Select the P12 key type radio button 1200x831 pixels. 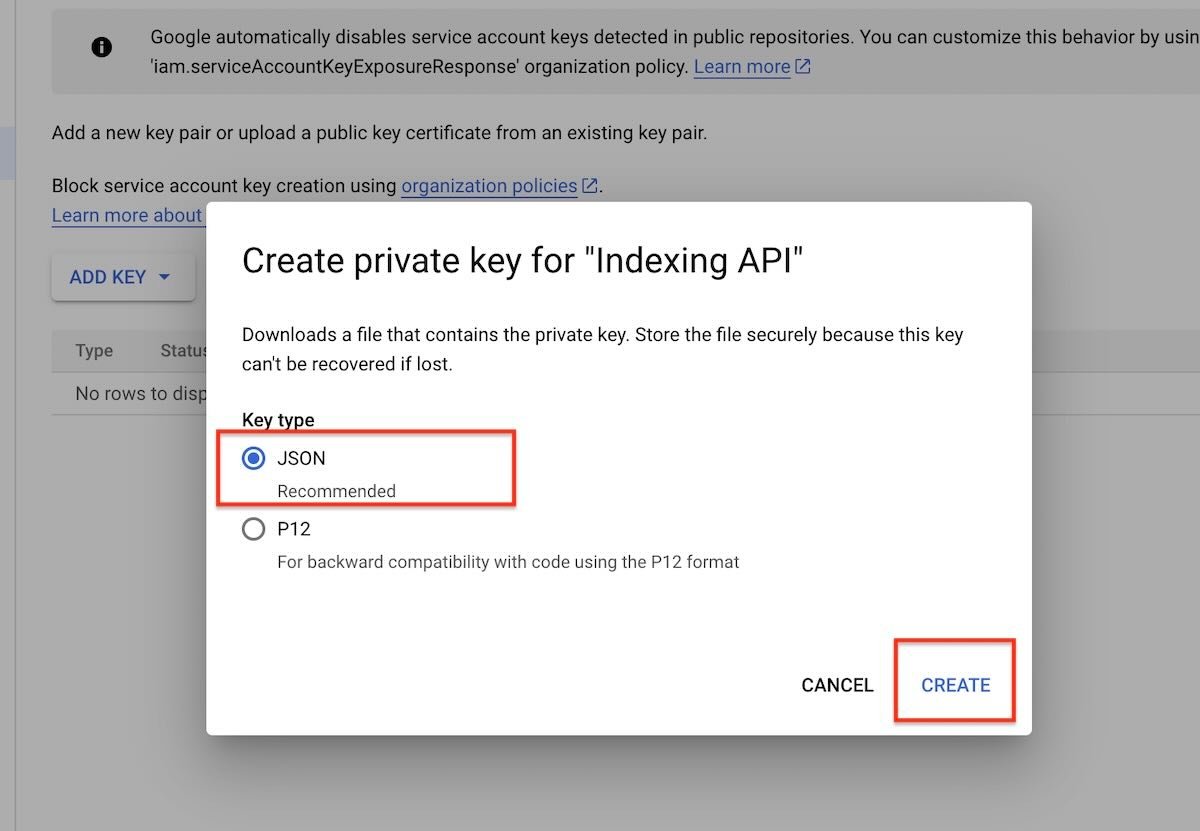tap(254, 530)
